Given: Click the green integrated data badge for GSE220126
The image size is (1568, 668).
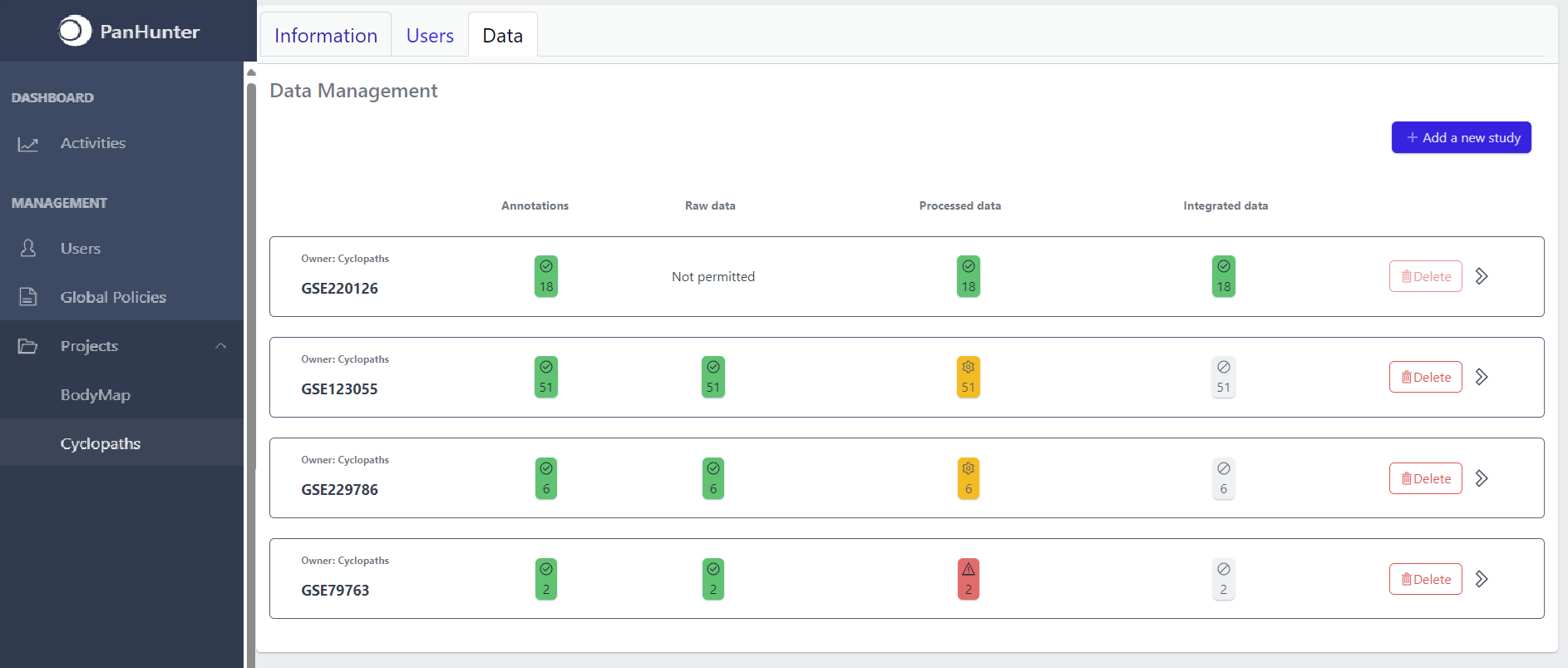Looking at the screenshot, I should click(x=1223, y=276).
